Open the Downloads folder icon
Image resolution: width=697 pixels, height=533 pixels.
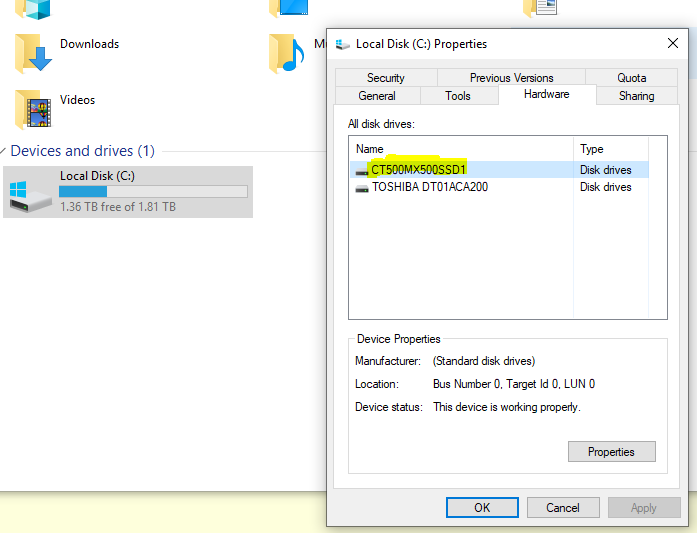tap(33, 53)
